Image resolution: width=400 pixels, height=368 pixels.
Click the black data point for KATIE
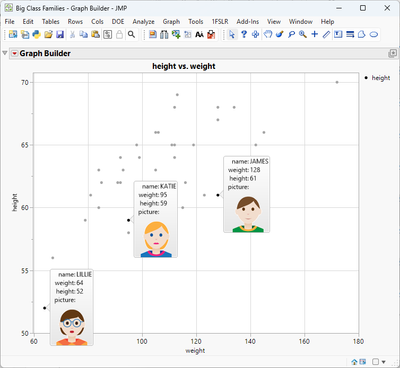128,220
